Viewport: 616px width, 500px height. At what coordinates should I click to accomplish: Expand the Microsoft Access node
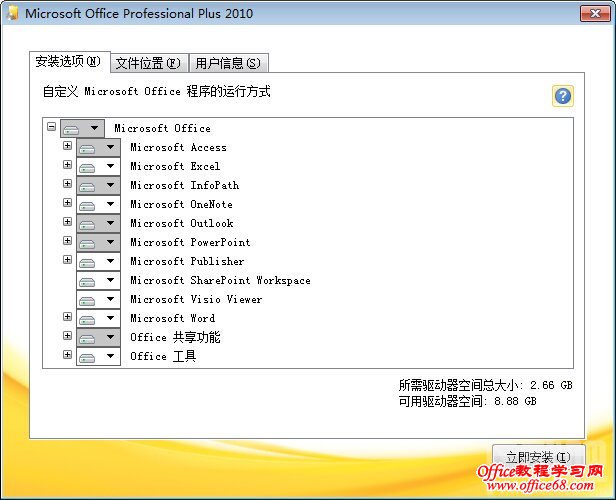tap(68, 146)
